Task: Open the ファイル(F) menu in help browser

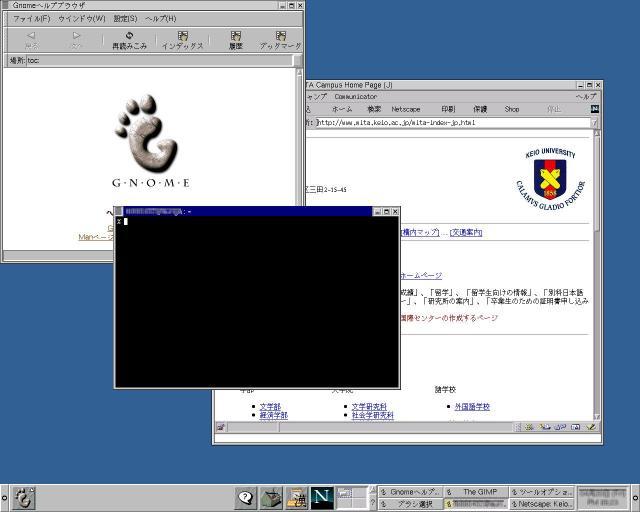Action: [31, 18]
